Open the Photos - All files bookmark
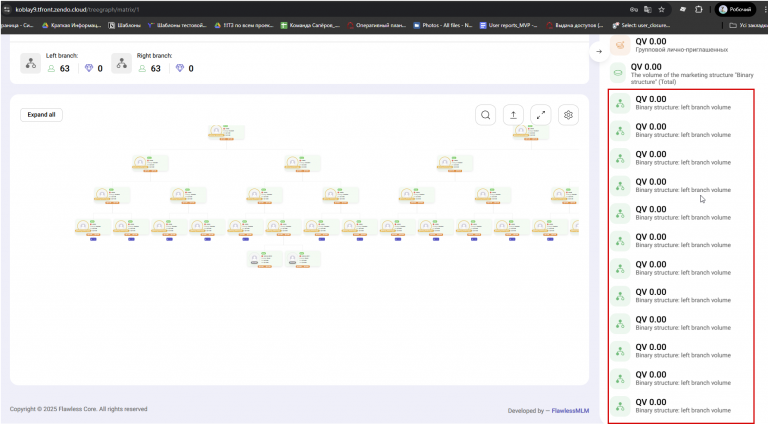The height and width of the screenshot is (424, 768). coord(443,25)
